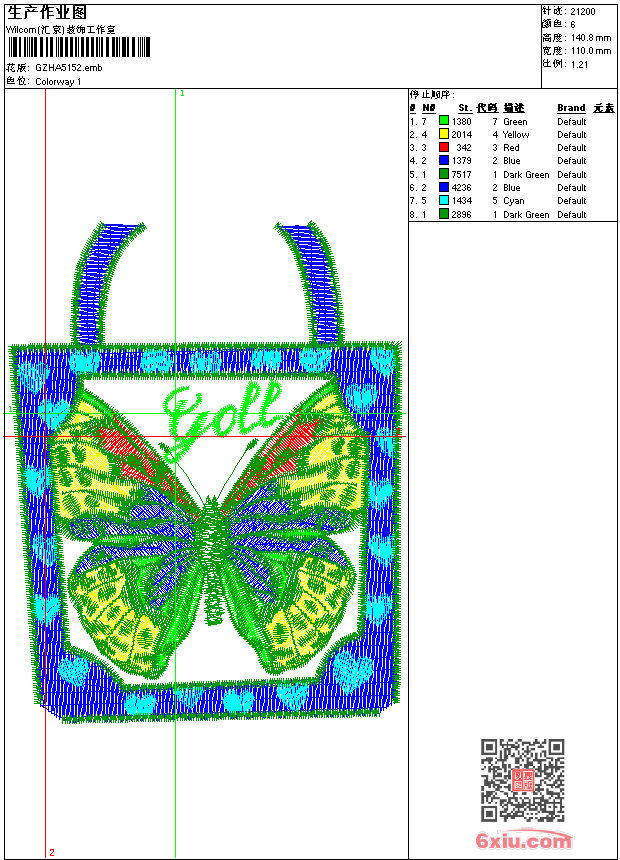The image size is (620, 860).
Task: Open the 6xiu.com link
Action: [x=523, y=839]
